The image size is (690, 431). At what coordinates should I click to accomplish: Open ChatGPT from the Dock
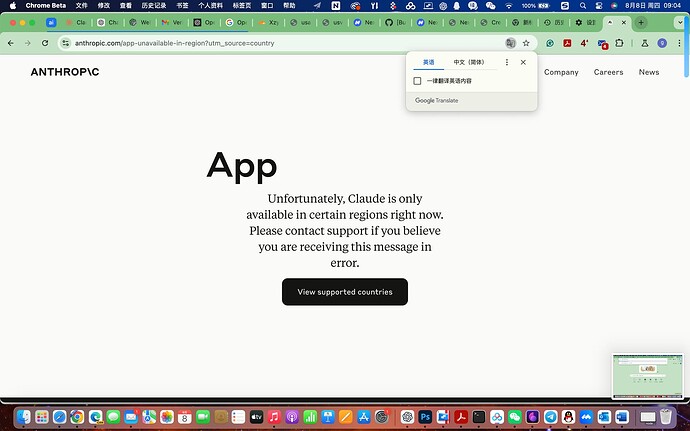tap(407, 416)
